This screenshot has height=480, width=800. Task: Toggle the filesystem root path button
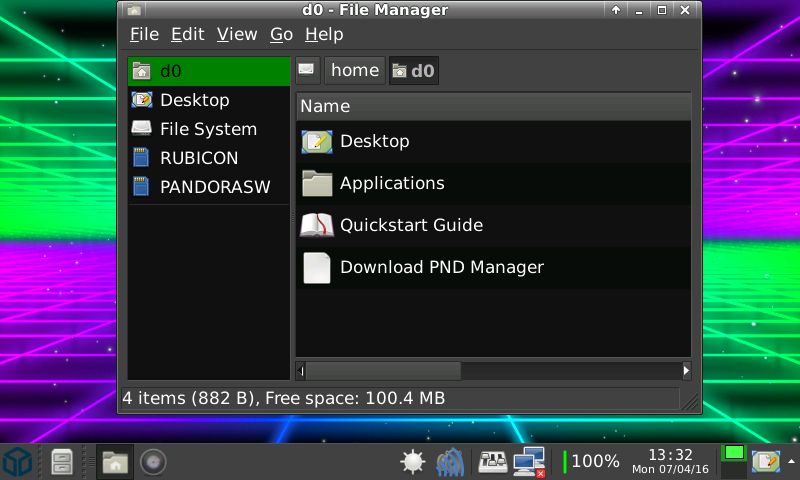click(307, 70)
